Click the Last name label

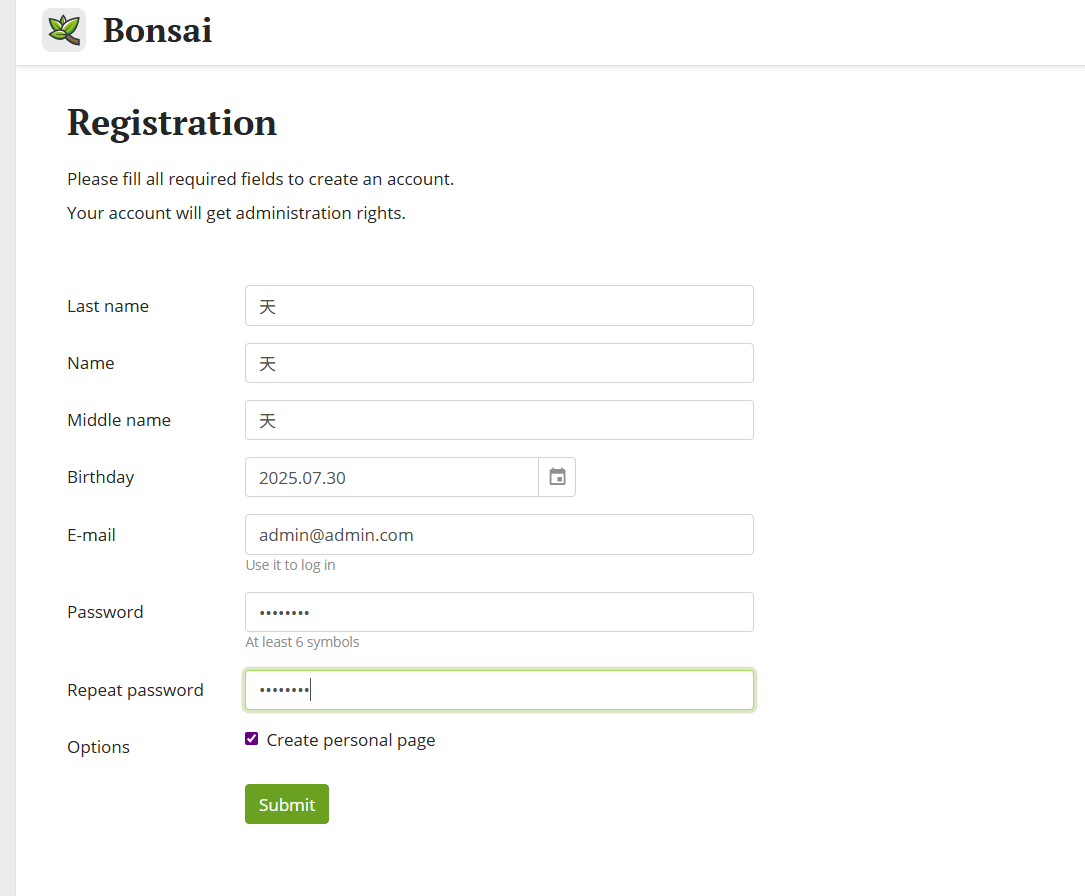[108, 306]
